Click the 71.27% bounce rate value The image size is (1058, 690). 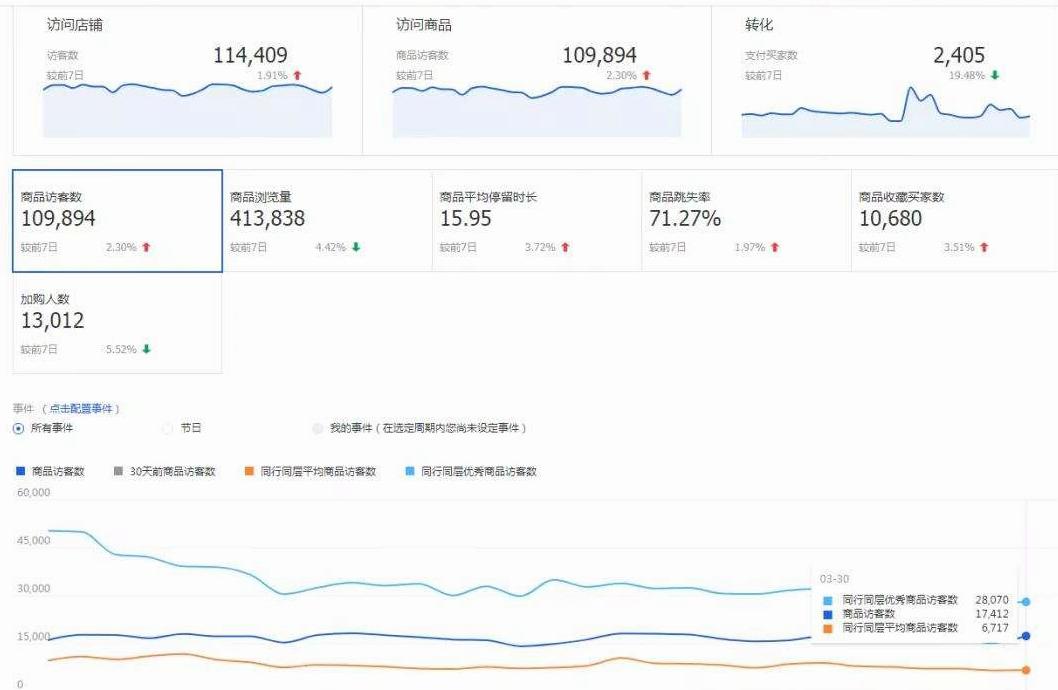pyautogui.click(x=685, y=219)
